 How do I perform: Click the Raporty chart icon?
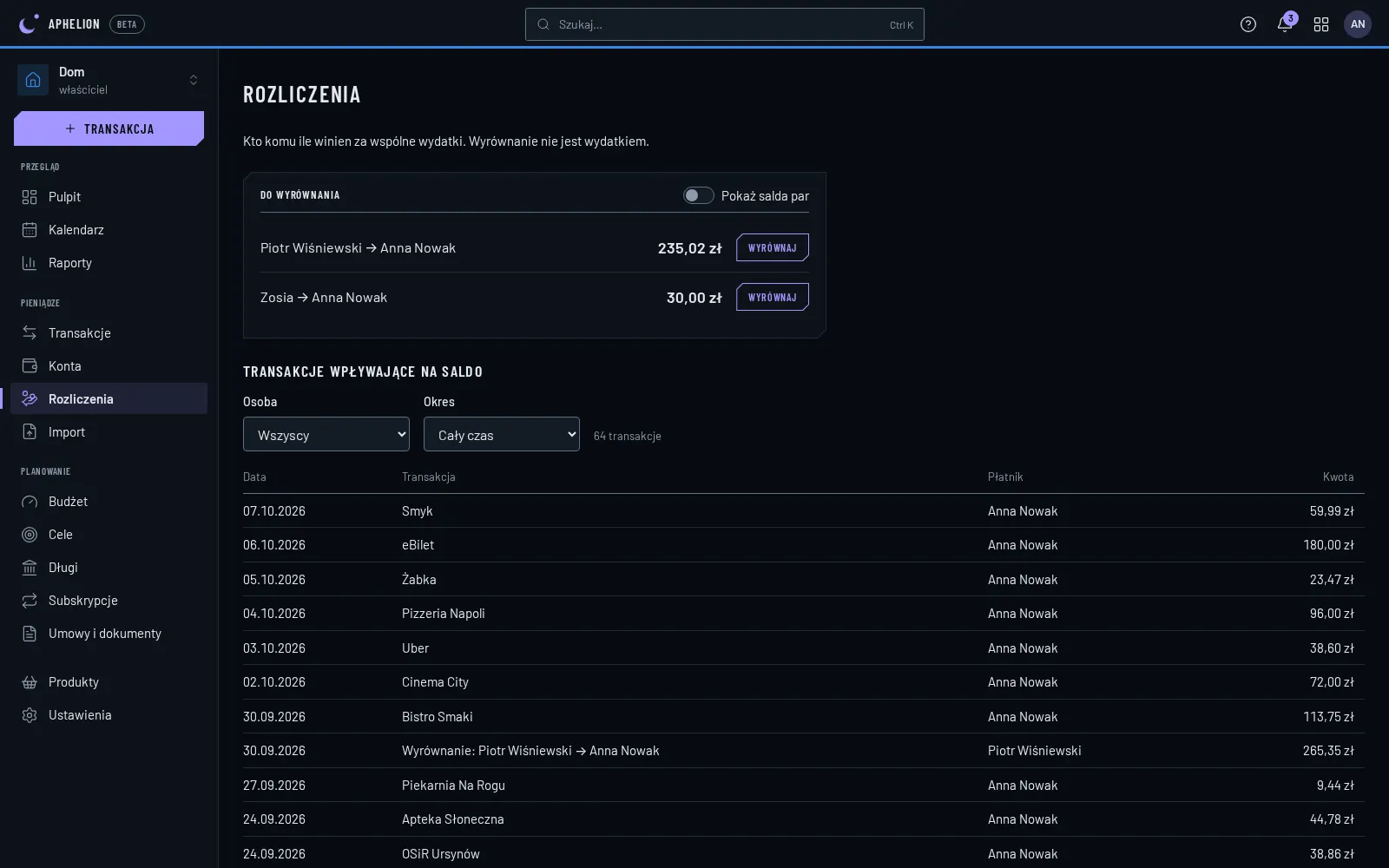(x=30, y=263)
